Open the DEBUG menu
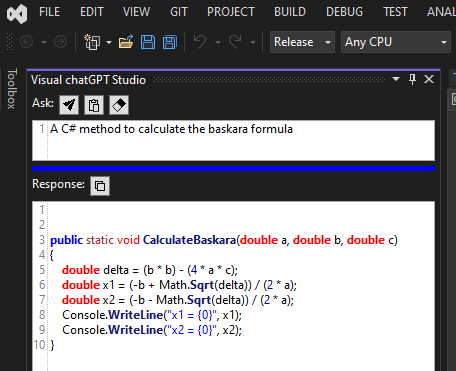The height and width of the screenshot is (371, 456). coord(344,12)
